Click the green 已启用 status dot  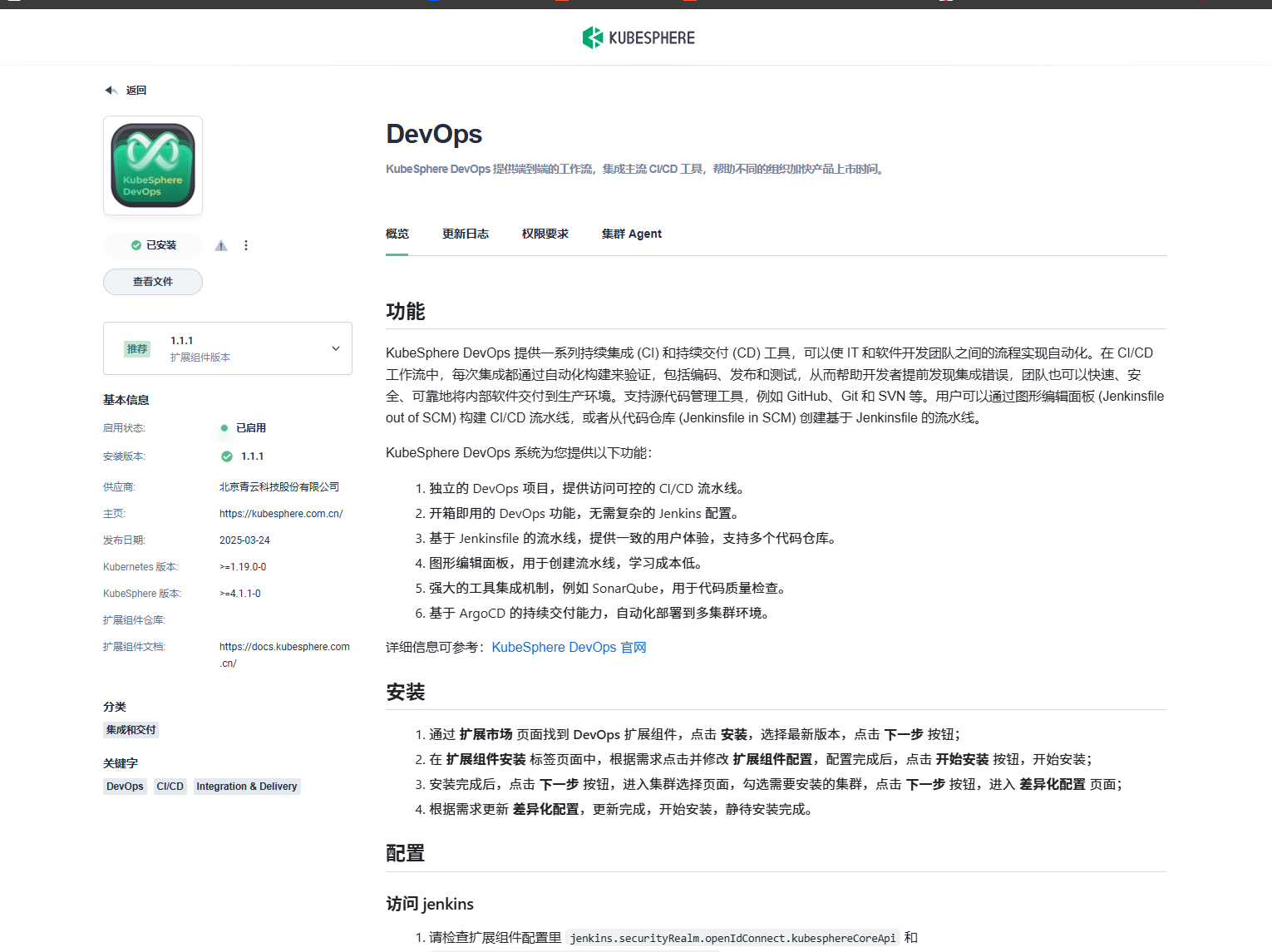(x=224, y=428)
